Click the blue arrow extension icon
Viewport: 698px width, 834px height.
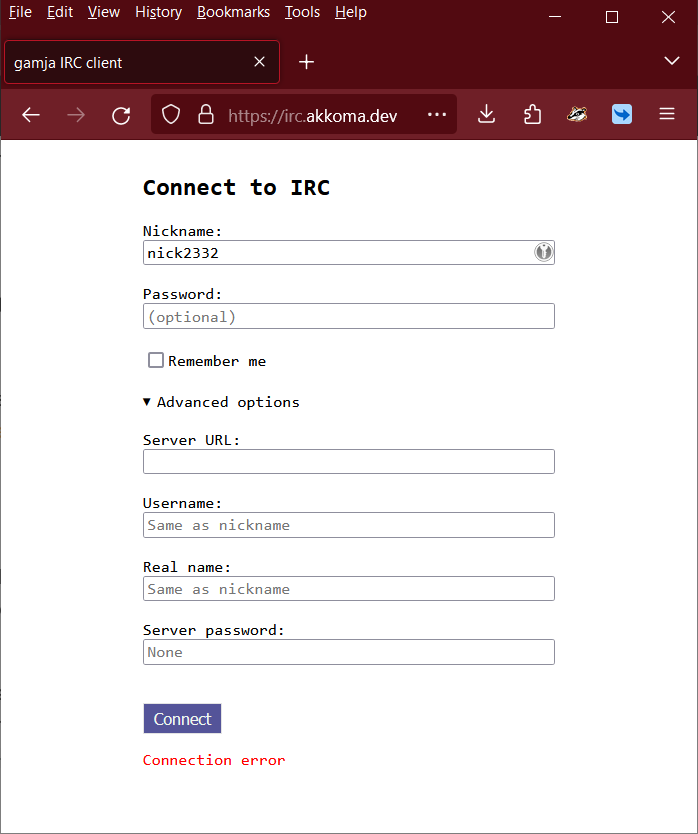(x=621, y=114)
